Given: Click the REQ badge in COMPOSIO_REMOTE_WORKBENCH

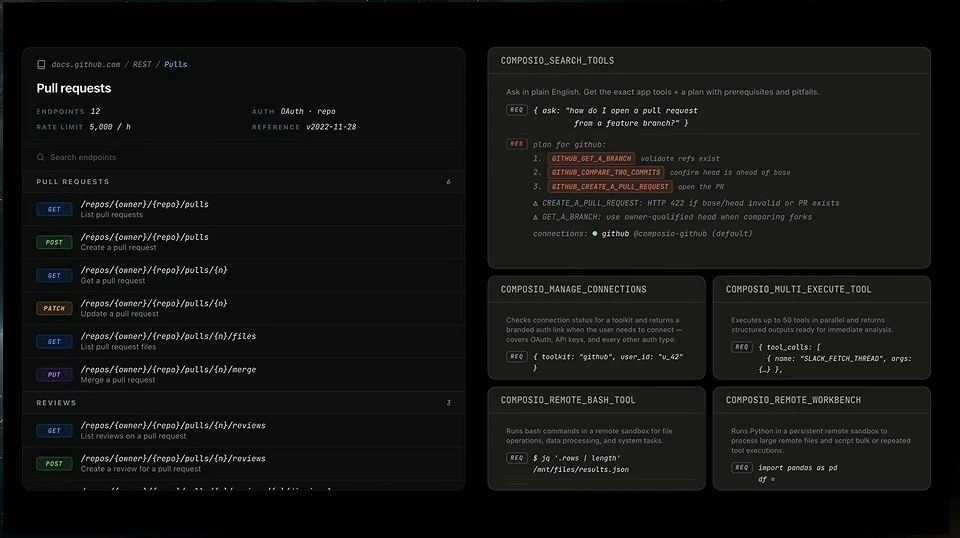Looking at the screenshot, I should pyautogui.click(x=741, y=468).
